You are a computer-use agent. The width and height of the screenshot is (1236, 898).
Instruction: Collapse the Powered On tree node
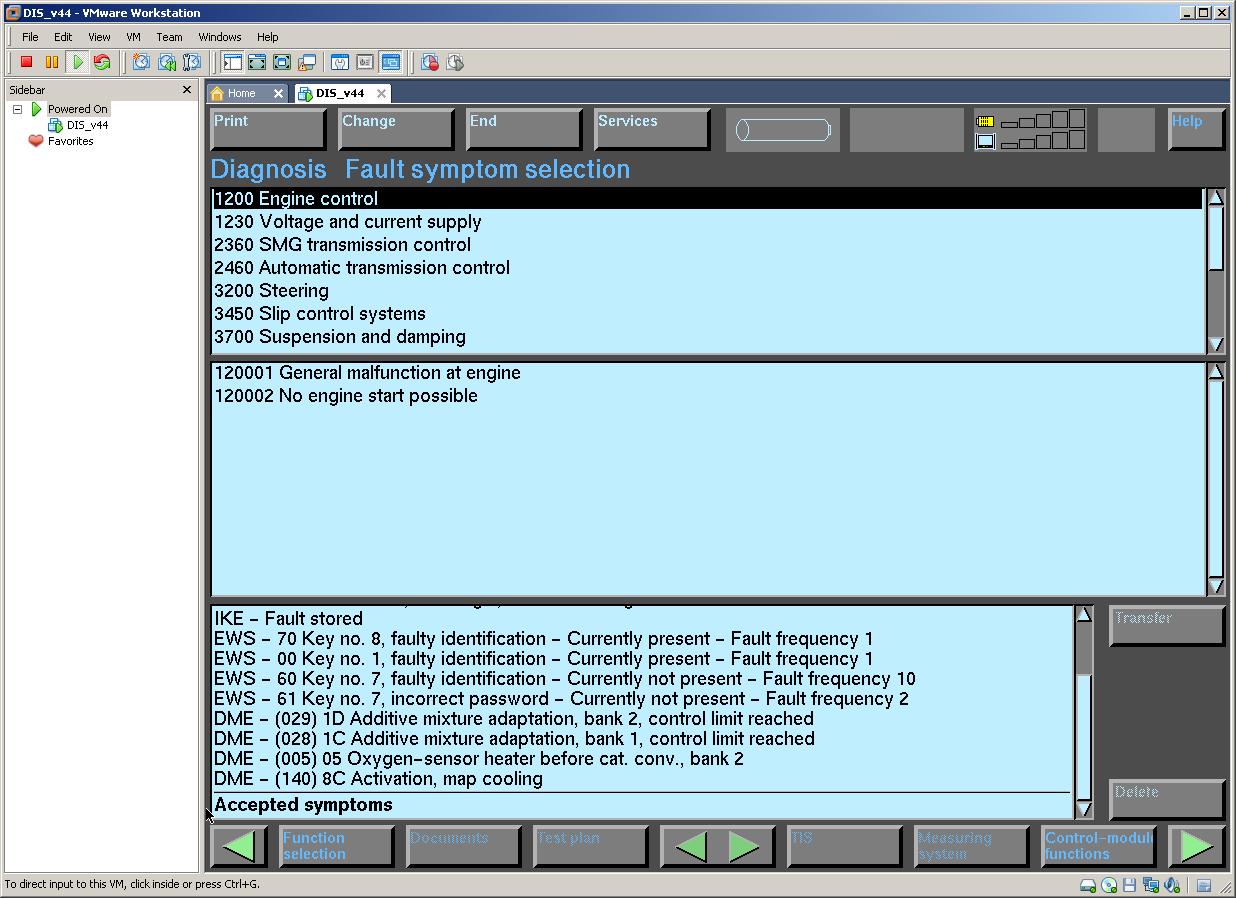tap(17, 109)
